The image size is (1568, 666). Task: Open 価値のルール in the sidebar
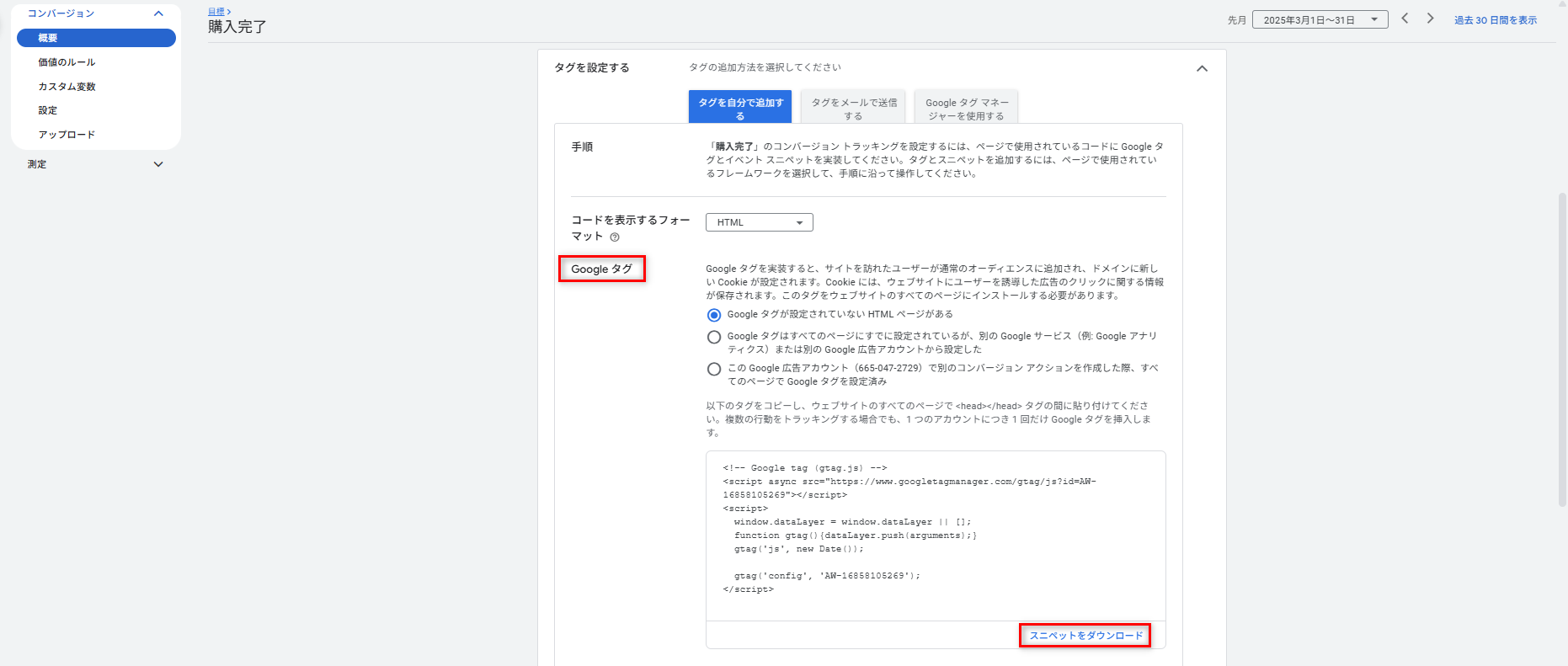67,62
